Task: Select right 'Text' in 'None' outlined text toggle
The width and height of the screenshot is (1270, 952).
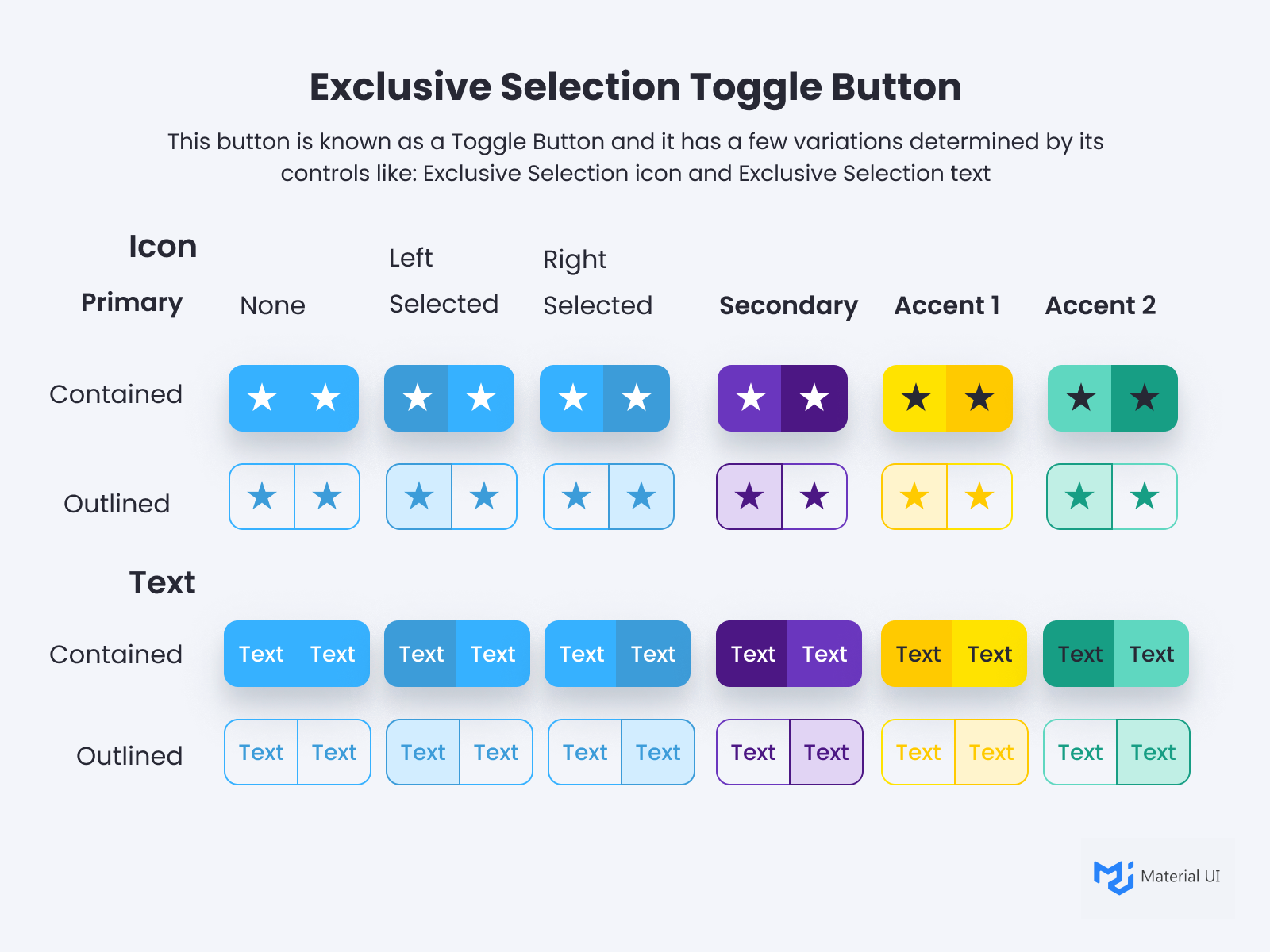Action: [x=334, y=753]
